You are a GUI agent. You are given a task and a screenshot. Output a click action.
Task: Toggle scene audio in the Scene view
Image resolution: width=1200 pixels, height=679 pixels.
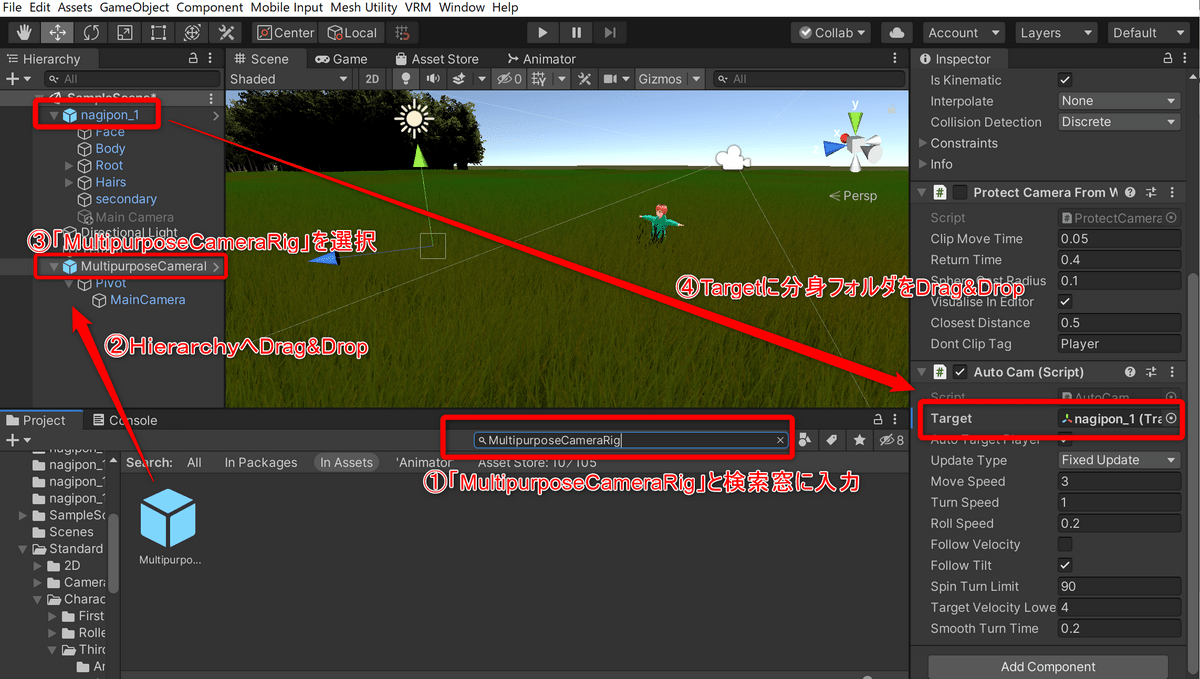click(433, 79)
